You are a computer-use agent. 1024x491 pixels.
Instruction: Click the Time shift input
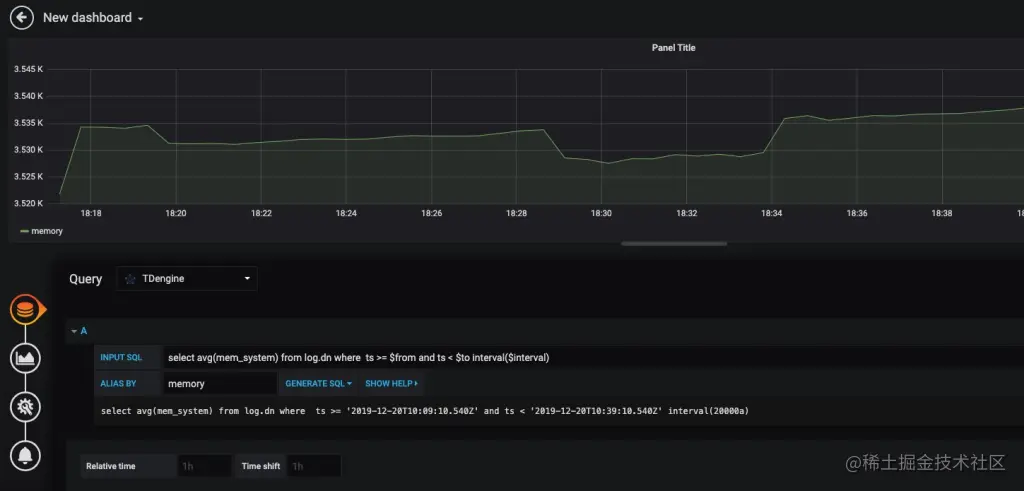coord(314,466)
